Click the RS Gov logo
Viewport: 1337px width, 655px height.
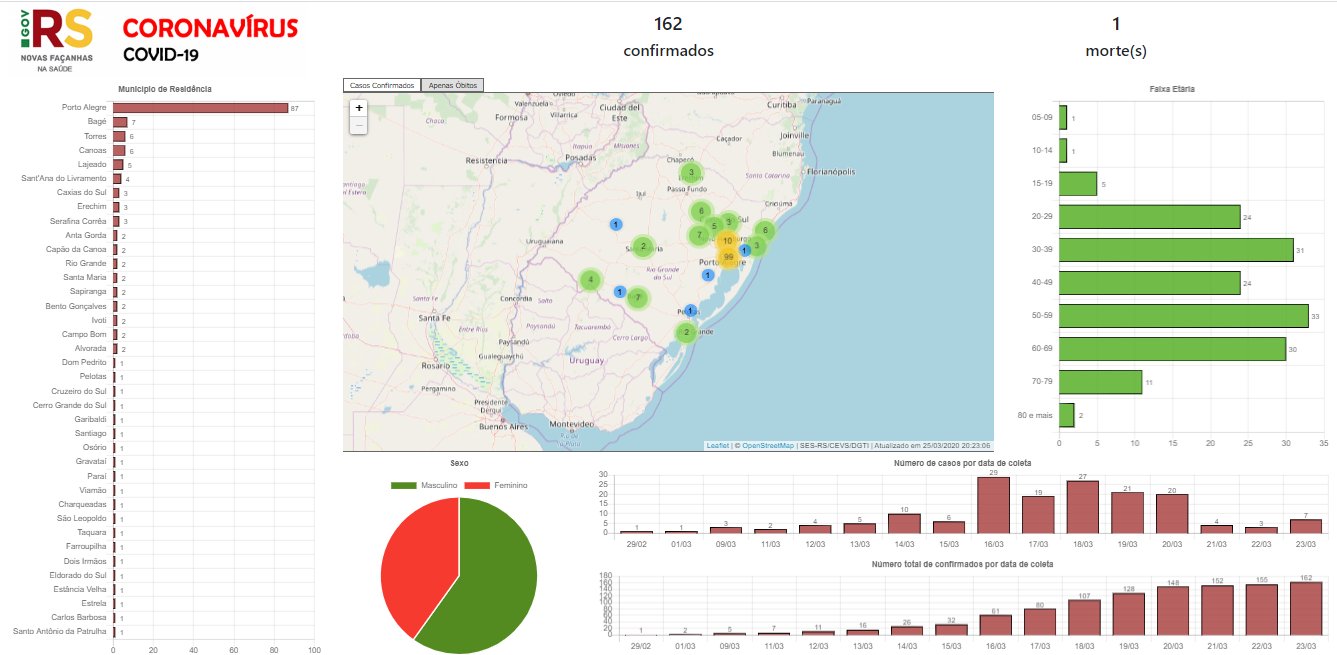coord(57,39)
